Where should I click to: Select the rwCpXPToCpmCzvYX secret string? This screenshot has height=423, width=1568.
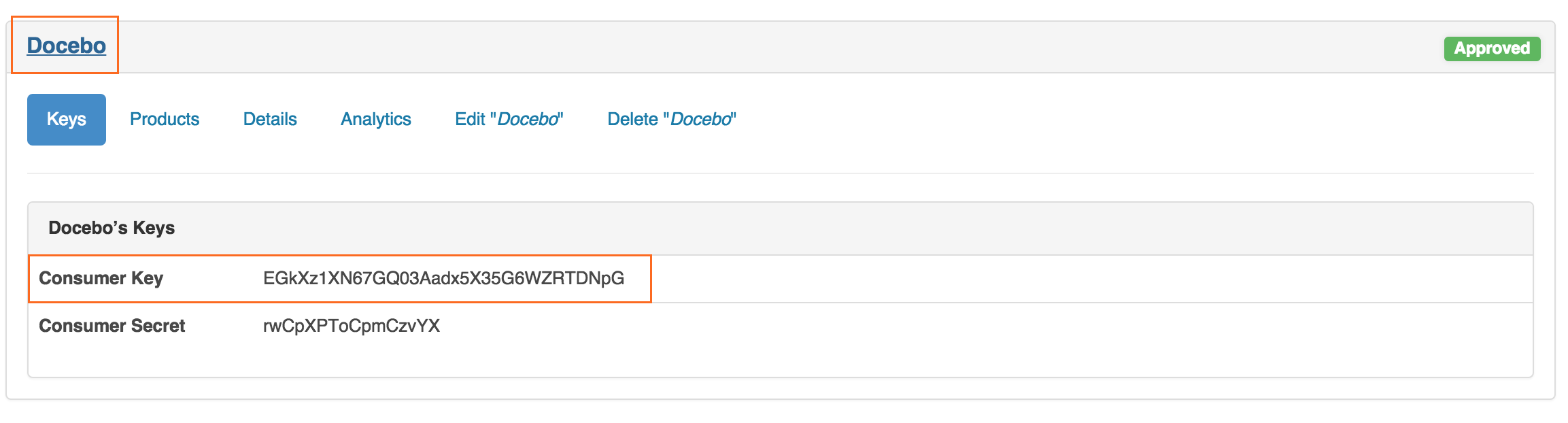351,326
